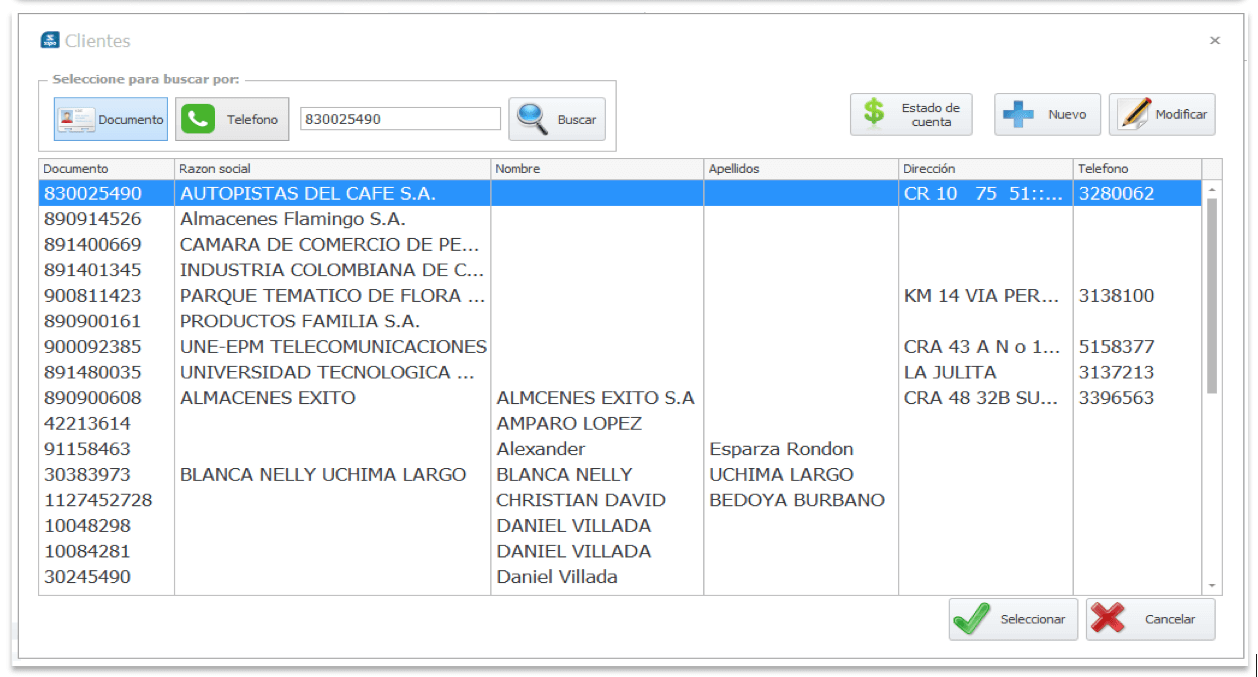Click the magnifying glass icon
This screenshot has width=1258, height=677.
[x=532, y=119]
